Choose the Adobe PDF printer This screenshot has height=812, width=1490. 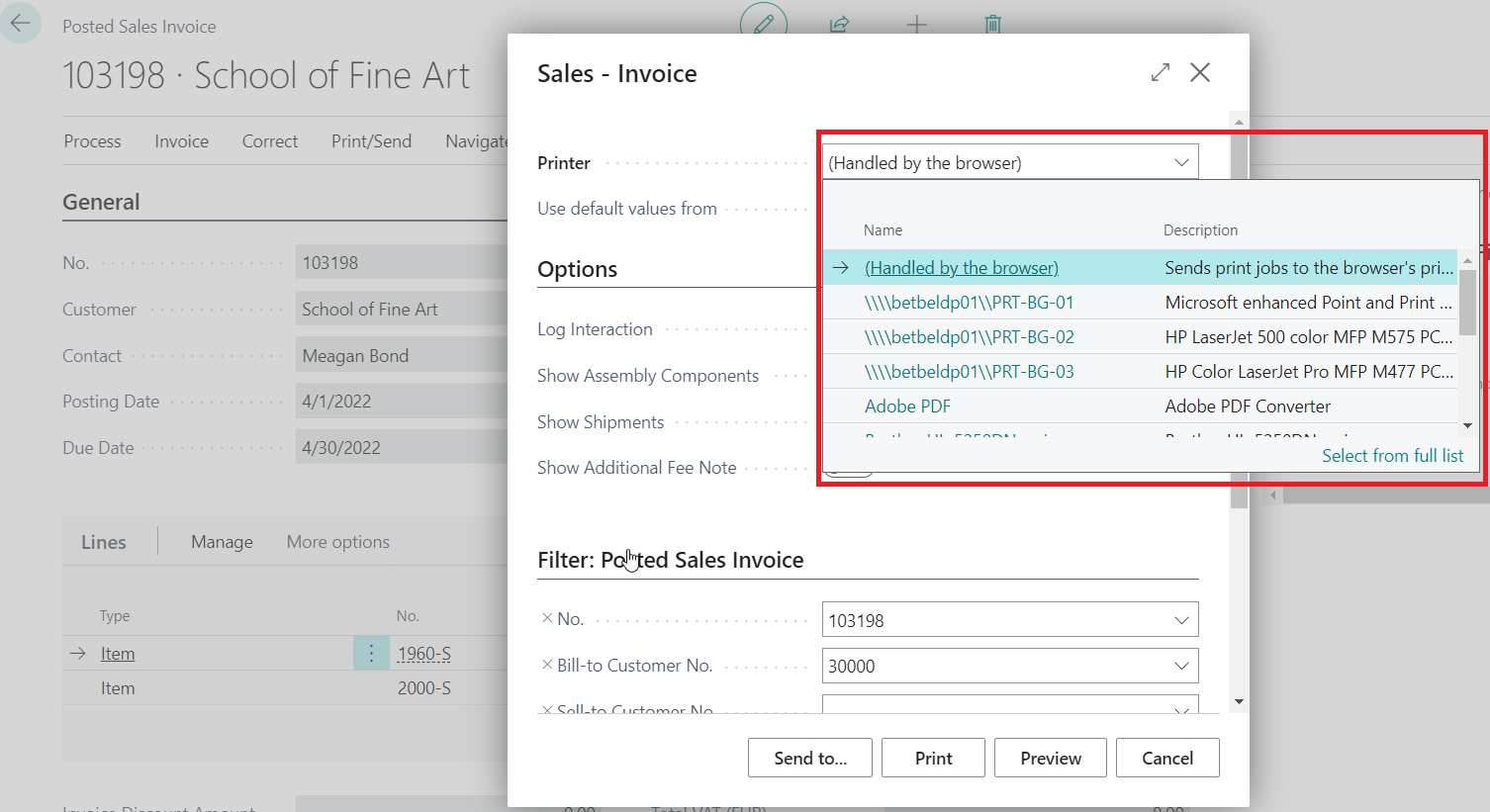(x=907, y=406)
